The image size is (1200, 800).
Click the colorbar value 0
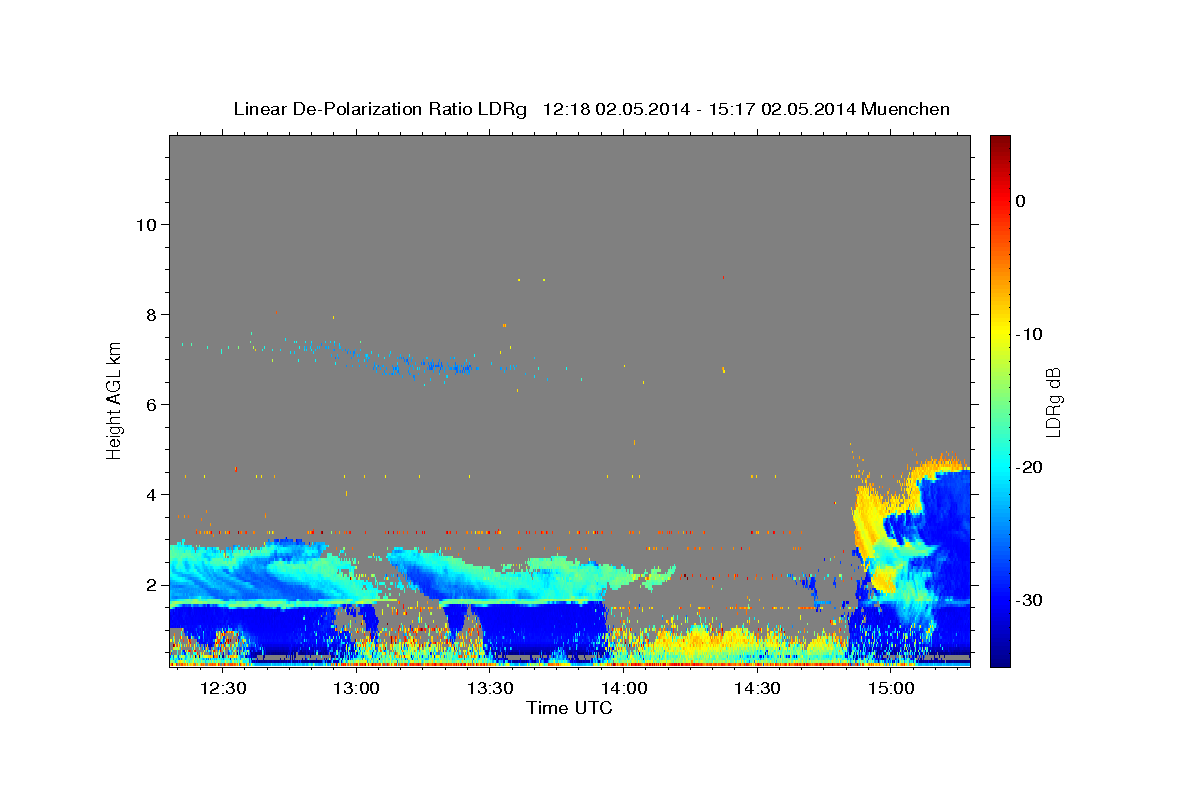point(1020,201)
